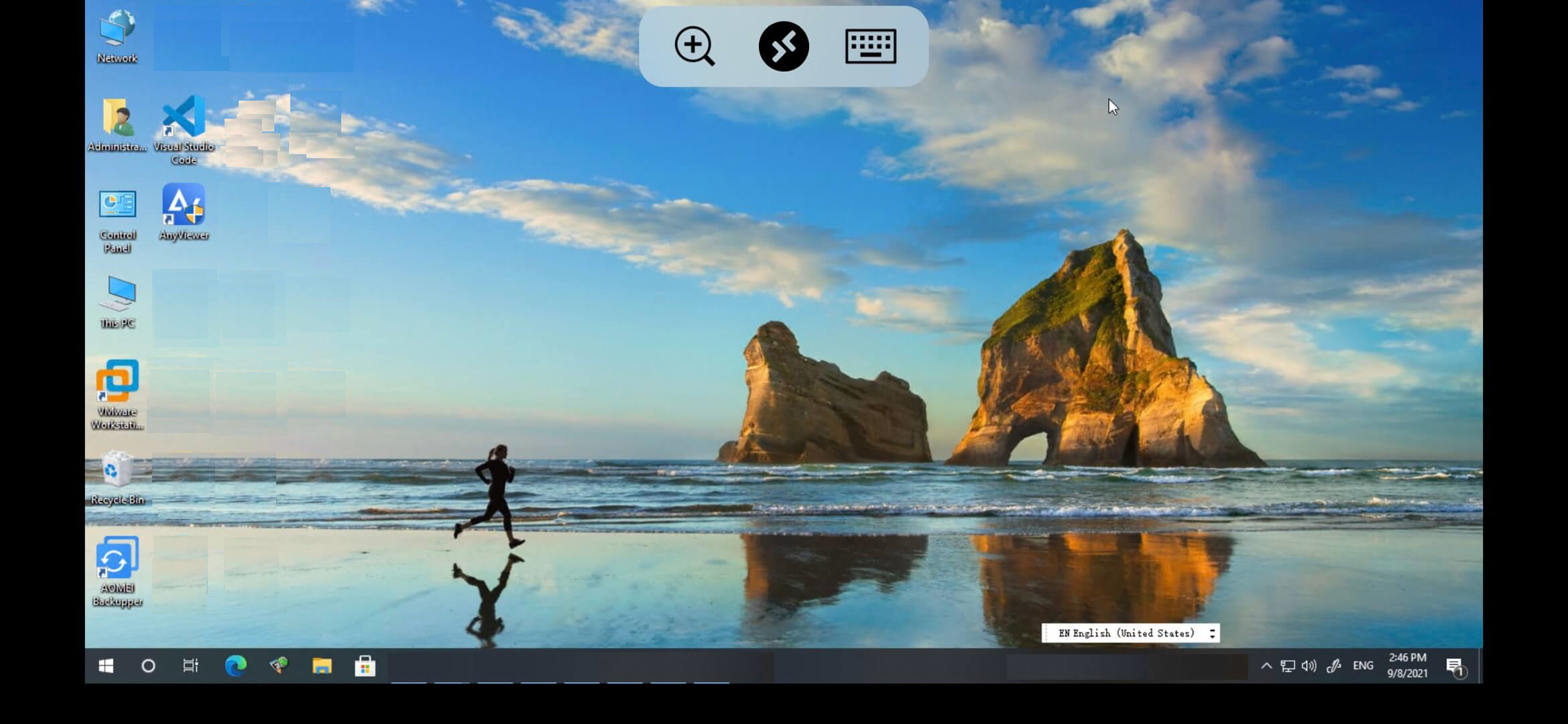Select the Control Panel desktop icon
This screenshot has height=724, width=1568.
[x=117, y=221]
